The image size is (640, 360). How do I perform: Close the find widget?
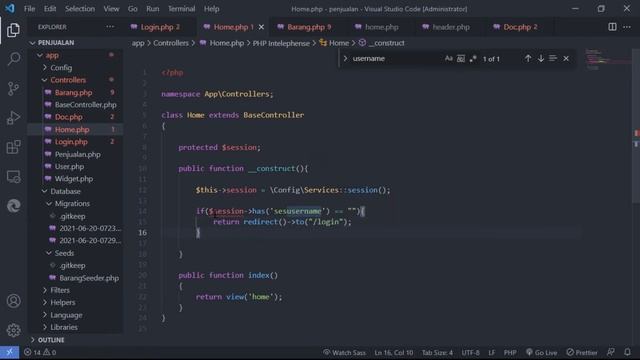(x=566, y=59)
